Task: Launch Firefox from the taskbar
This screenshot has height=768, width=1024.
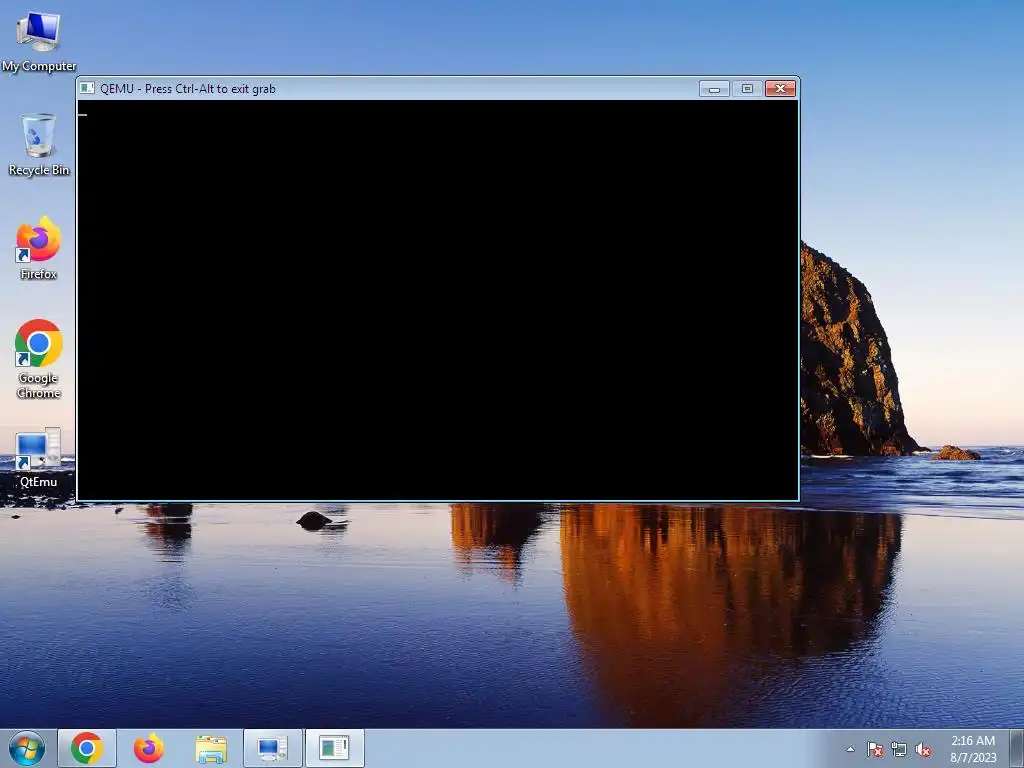Action: pos(149,748)
